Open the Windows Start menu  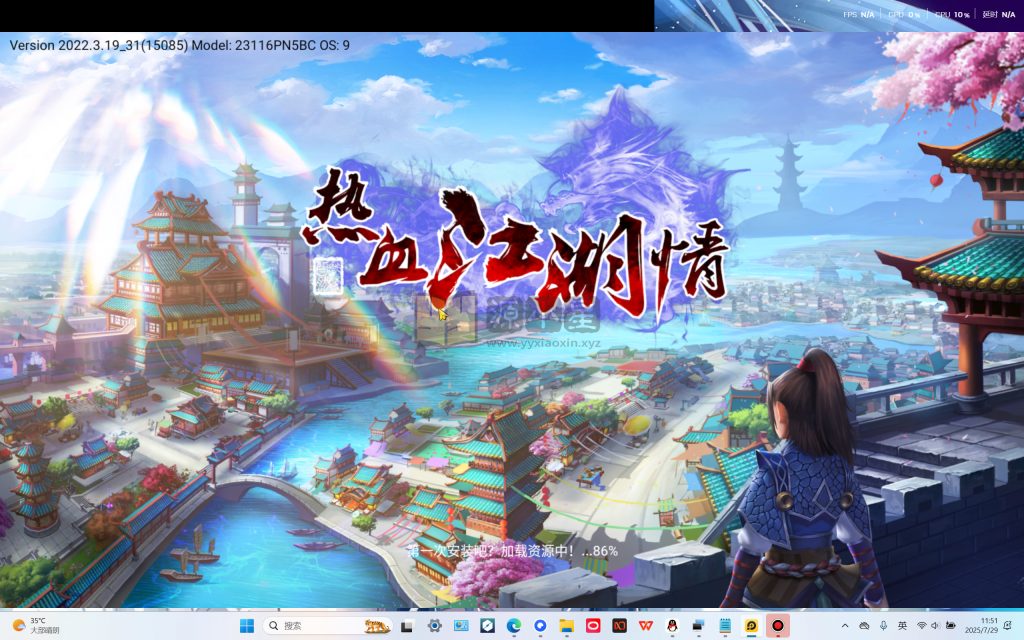point(248,625)
